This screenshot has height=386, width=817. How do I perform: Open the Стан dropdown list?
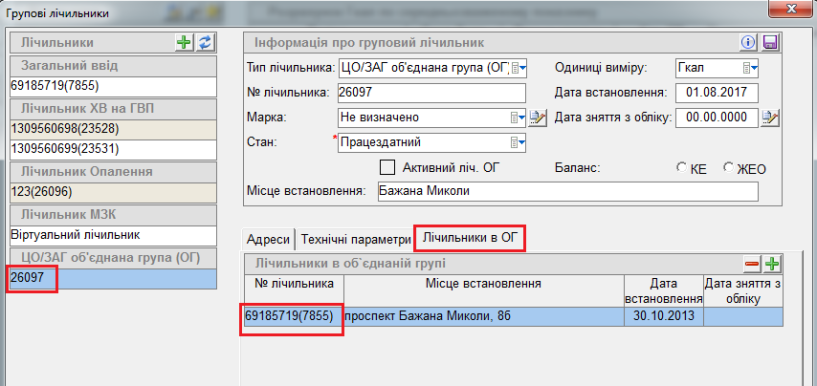click(x=518, y=142)
